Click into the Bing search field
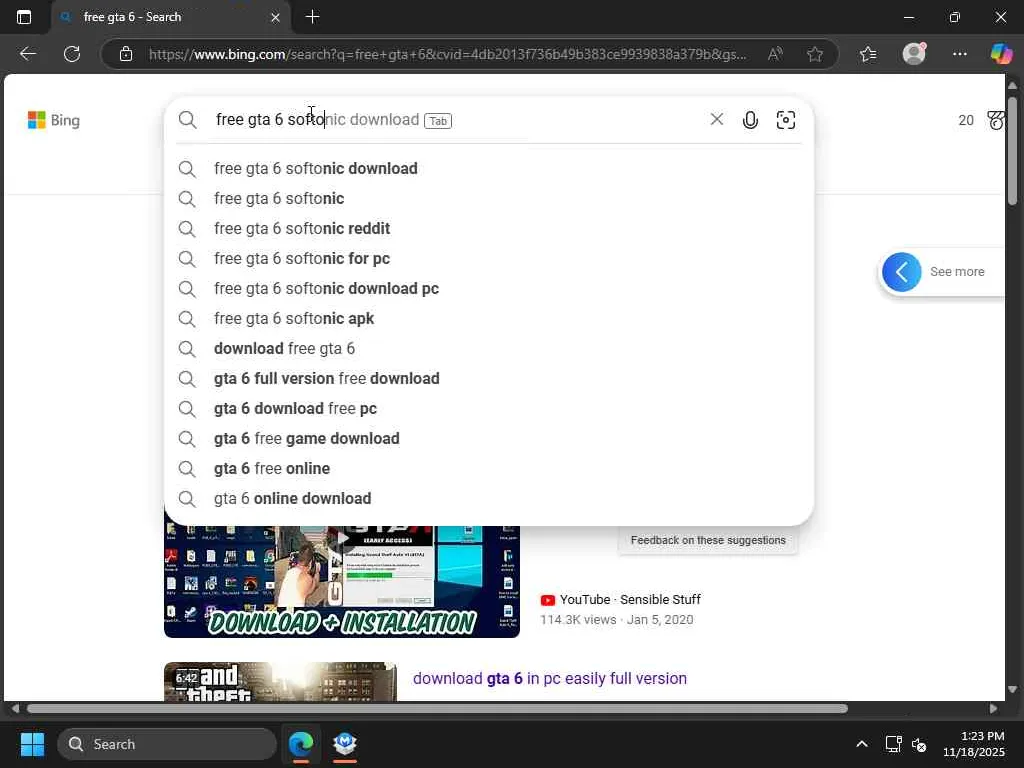 coord(457,120)
